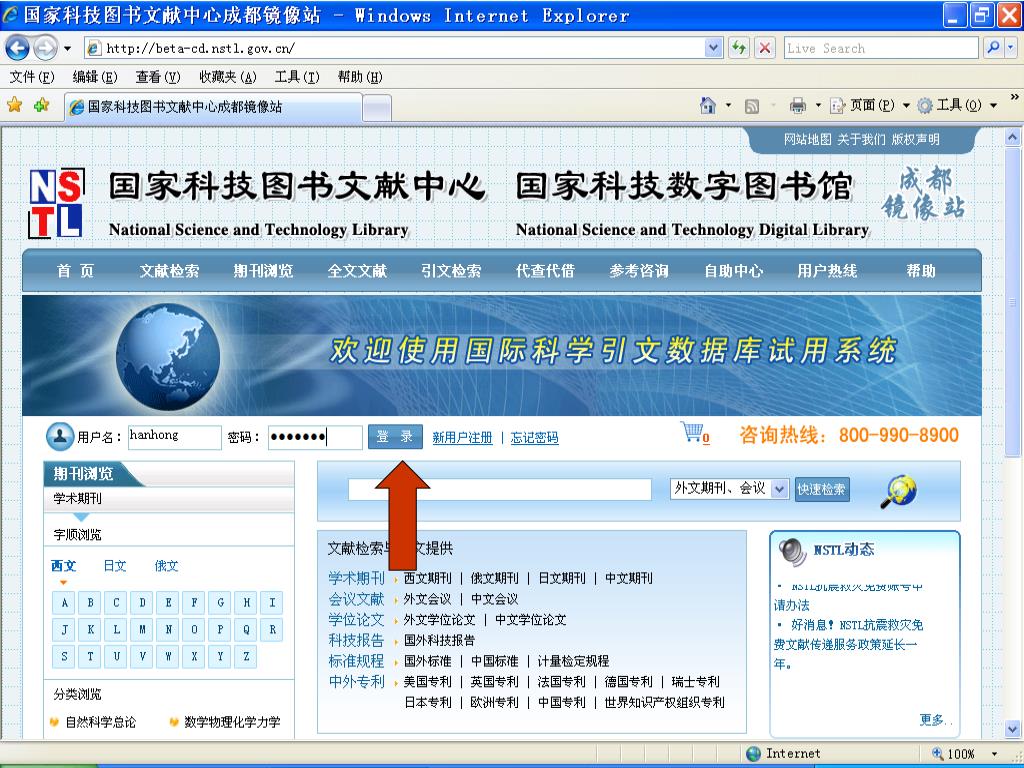This screenshot has height=768, width=1024.
Task: Select the 俄文 alphabet tab
Action: coord(167,566)
